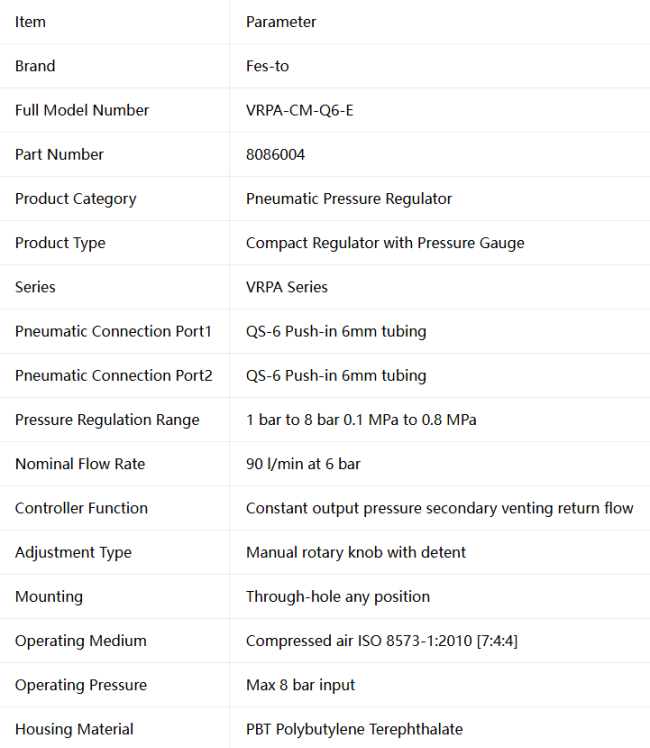Click the 'Item' column header
This screenshot has height=748, width=650.
(x=30, y=22)
